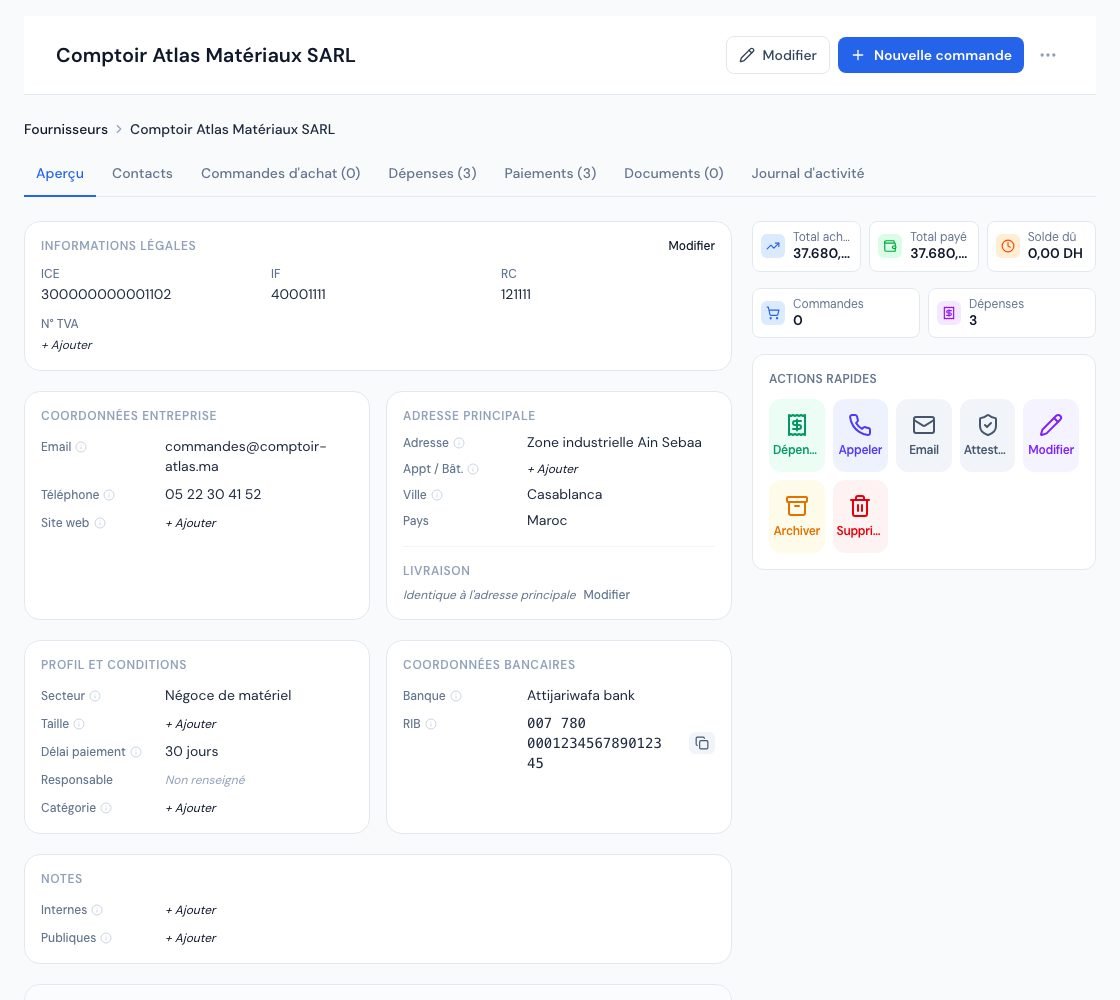Add Internes notes
The image size is (1120, 1000).
point(191,910)
